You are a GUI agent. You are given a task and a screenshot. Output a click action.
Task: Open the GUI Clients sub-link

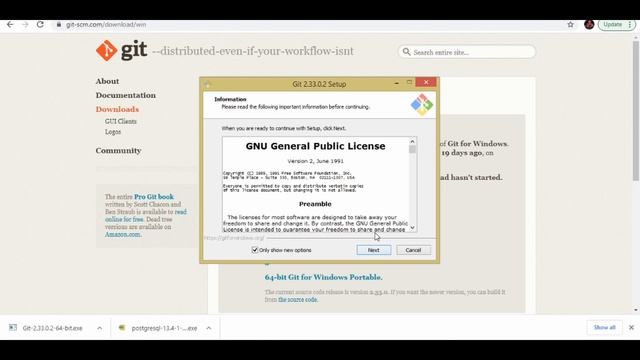(x=120, y=121)
